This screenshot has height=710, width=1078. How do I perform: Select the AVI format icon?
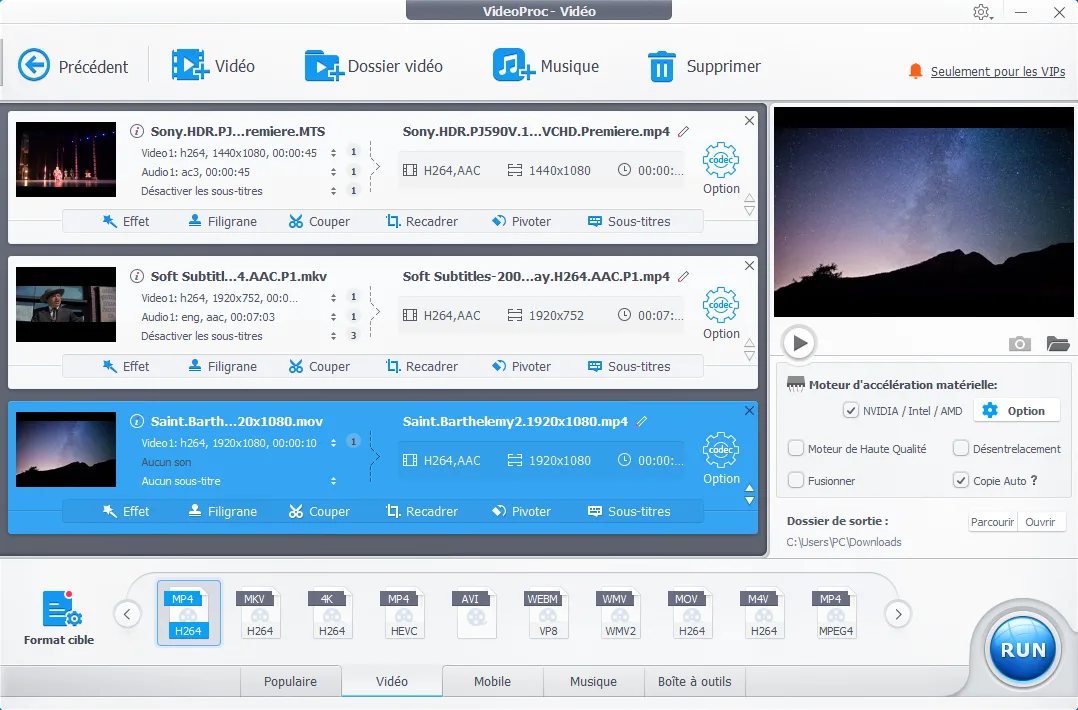tap(476, 614)
